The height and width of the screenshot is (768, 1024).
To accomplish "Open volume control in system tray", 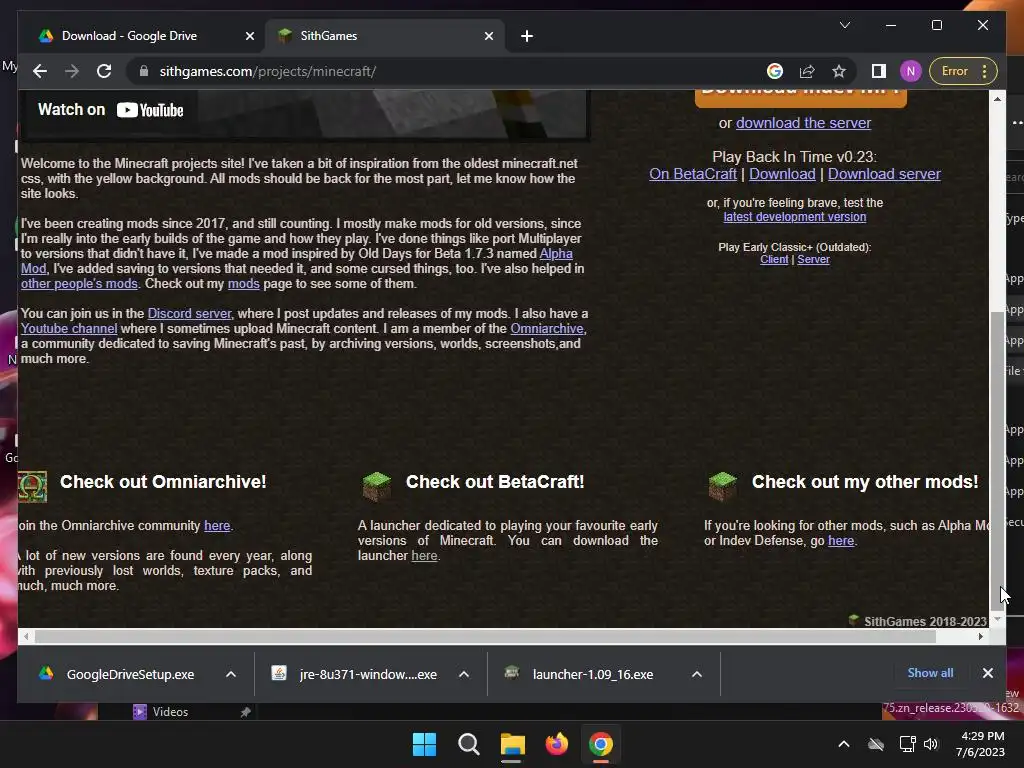I will pyautogui.click(x=931, y=744).
